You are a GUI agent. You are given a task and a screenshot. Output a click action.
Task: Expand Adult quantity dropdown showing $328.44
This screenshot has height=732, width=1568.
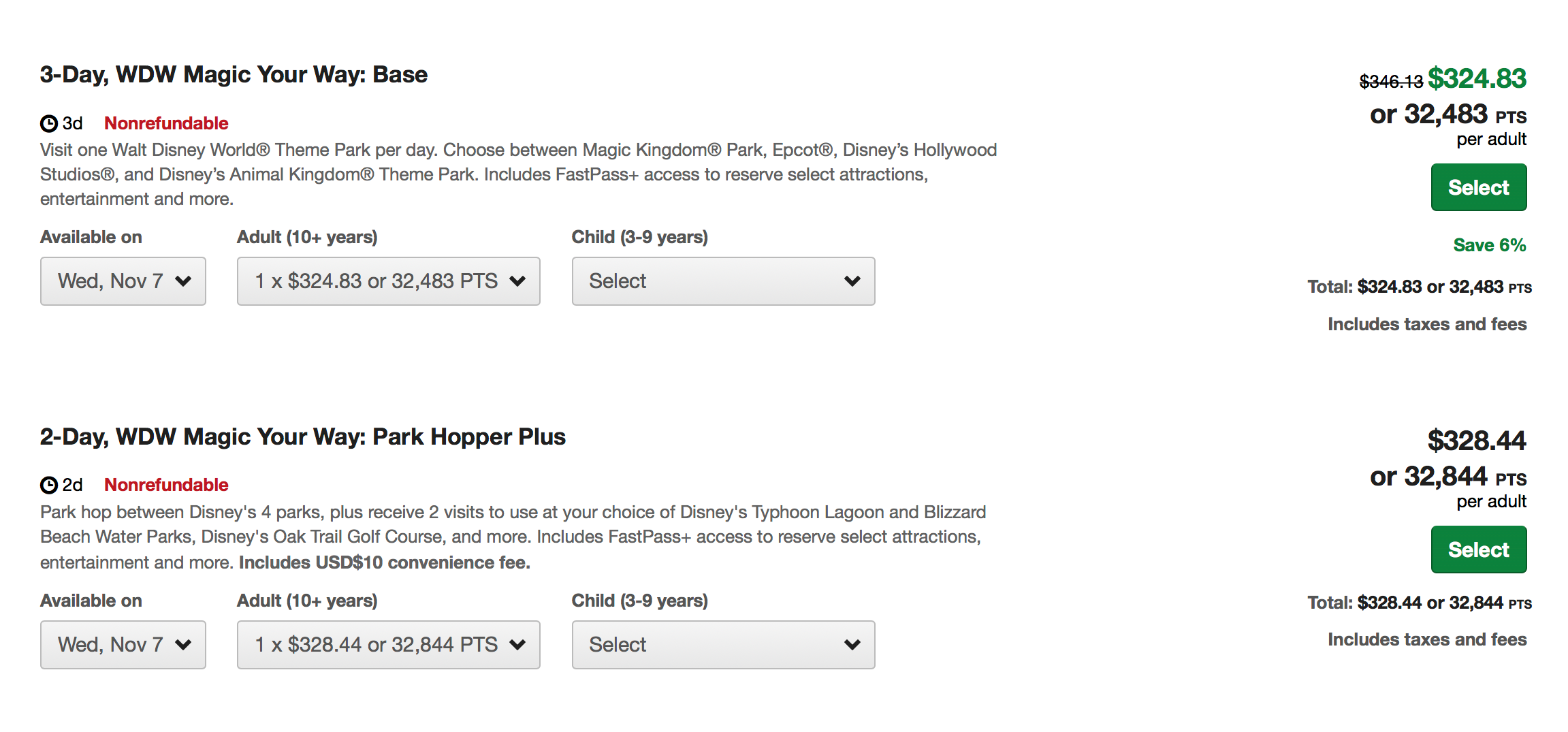click(388, 644)
